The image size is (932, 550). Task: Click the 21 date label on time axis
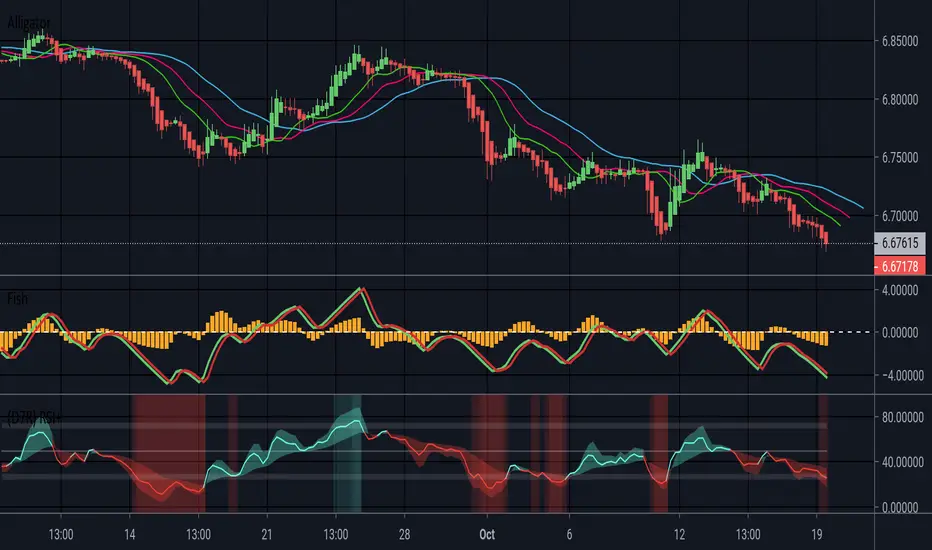pyautogui.click(x=266, y=535)
